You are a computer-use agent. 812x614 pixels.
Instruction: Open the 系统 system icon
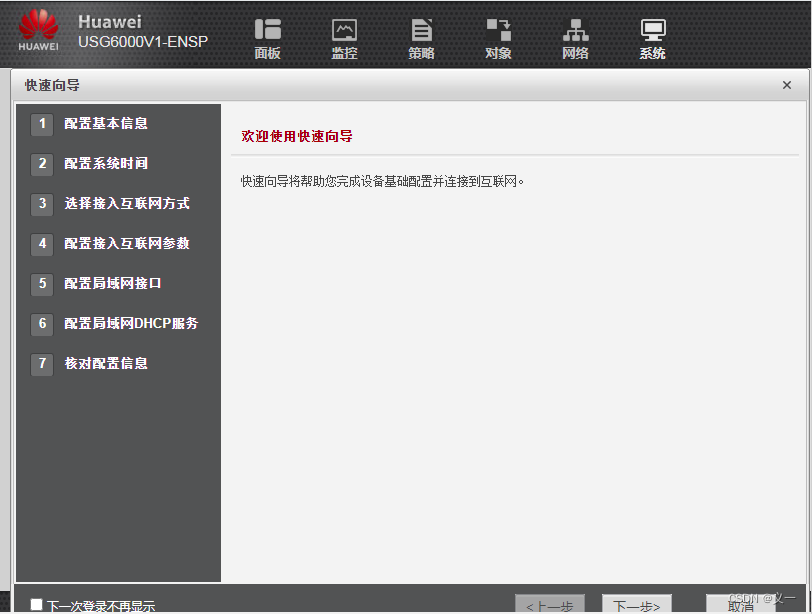tap(652, 39)
